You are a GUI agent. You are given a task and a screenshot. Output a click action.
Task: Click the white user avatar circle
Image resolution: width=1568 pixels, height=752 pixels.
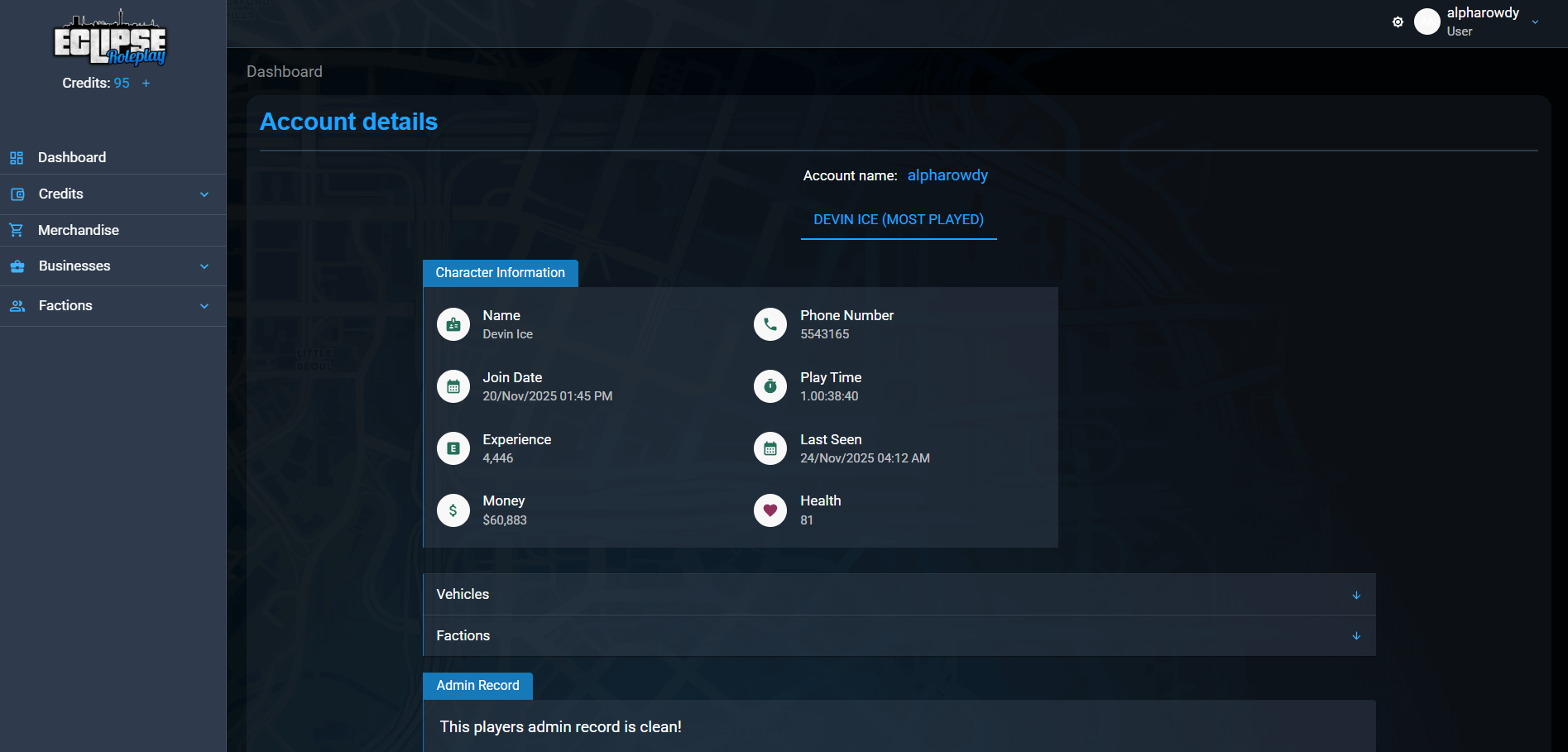tap(1427, 22)
